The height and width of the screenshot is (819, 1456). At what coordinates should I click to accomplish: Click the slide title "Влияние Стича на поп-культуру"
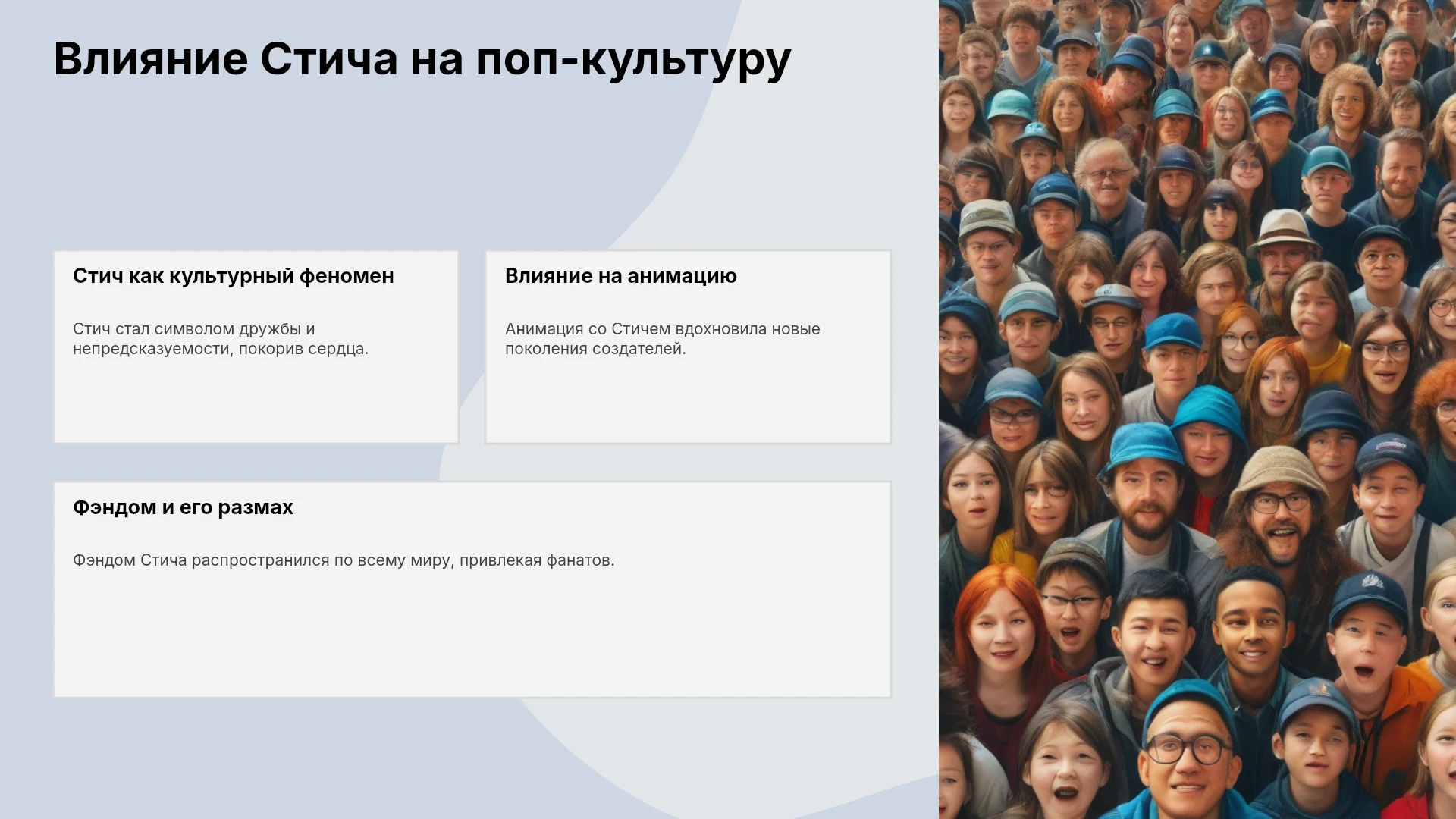tap(422, 59)
